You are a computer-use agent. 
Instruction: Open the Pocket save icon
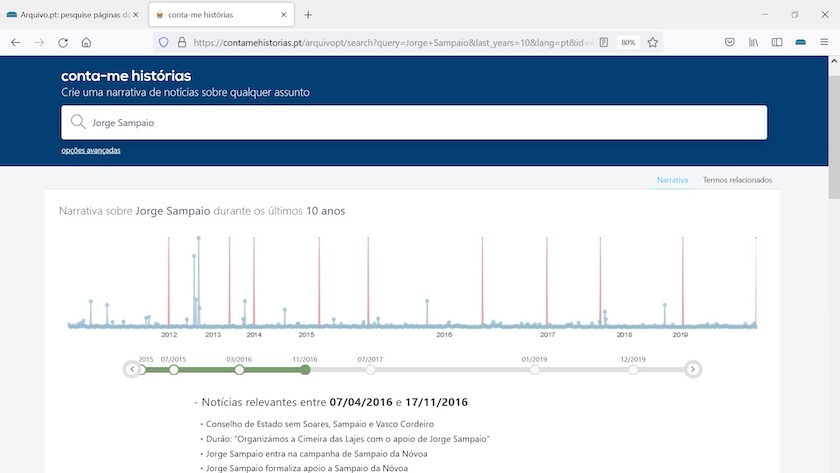click(730, 43)
